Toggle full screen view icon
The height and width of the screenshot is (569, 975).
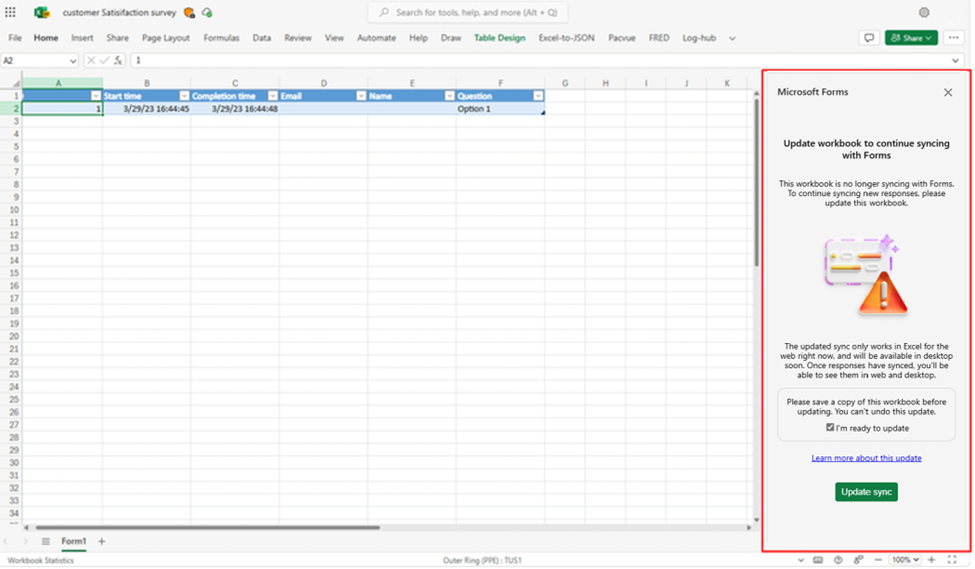click(x=952, y=560)
